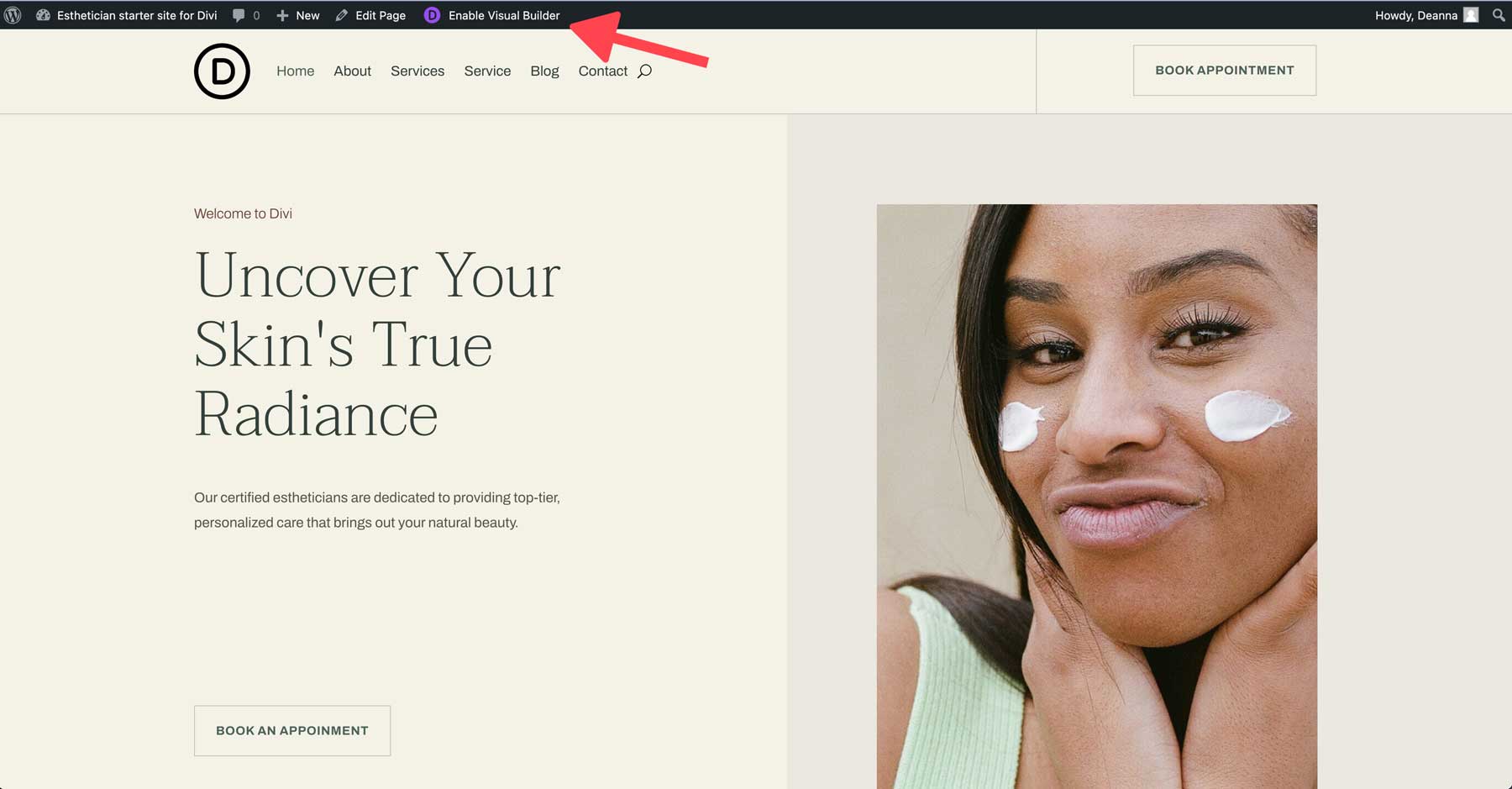Open the + New dropdown menu
This screenshot has height=789, width=1512.
point(297,14)
